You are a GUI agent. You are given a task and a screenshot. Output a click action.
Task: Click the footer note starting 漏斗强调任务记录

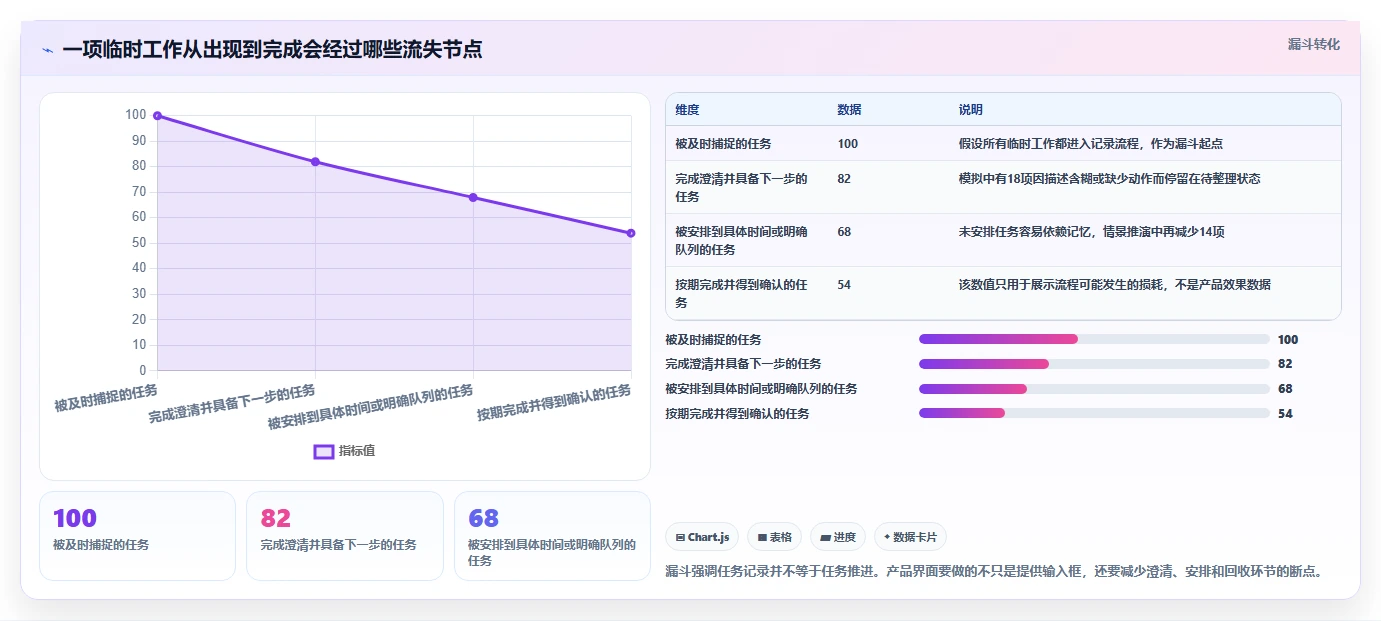click(x=994, y=572)
